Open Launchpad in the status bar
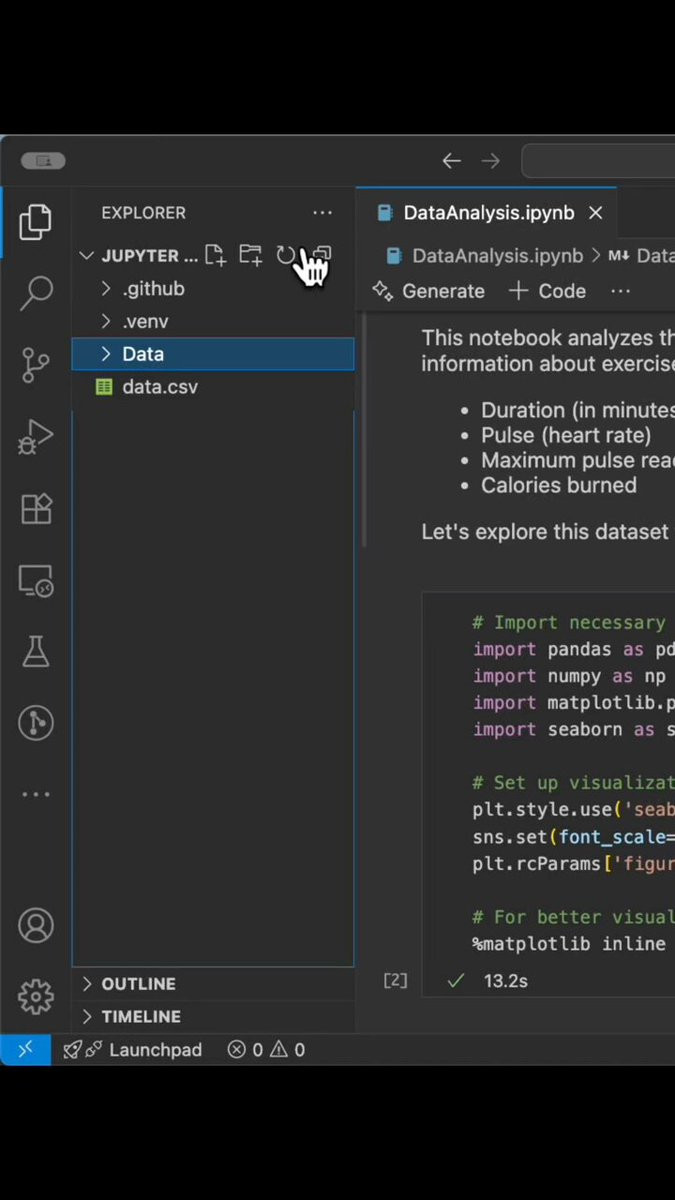 132,1049
